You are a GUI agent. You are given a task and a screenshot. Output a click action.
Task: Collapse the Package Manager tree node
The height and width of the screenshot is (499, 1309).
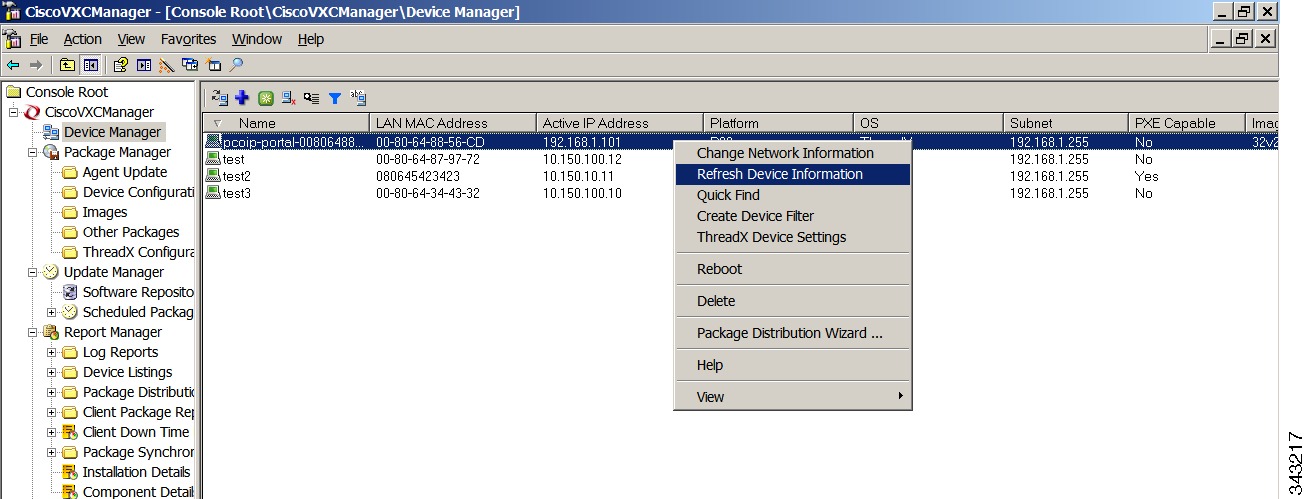tap(33, 152)
